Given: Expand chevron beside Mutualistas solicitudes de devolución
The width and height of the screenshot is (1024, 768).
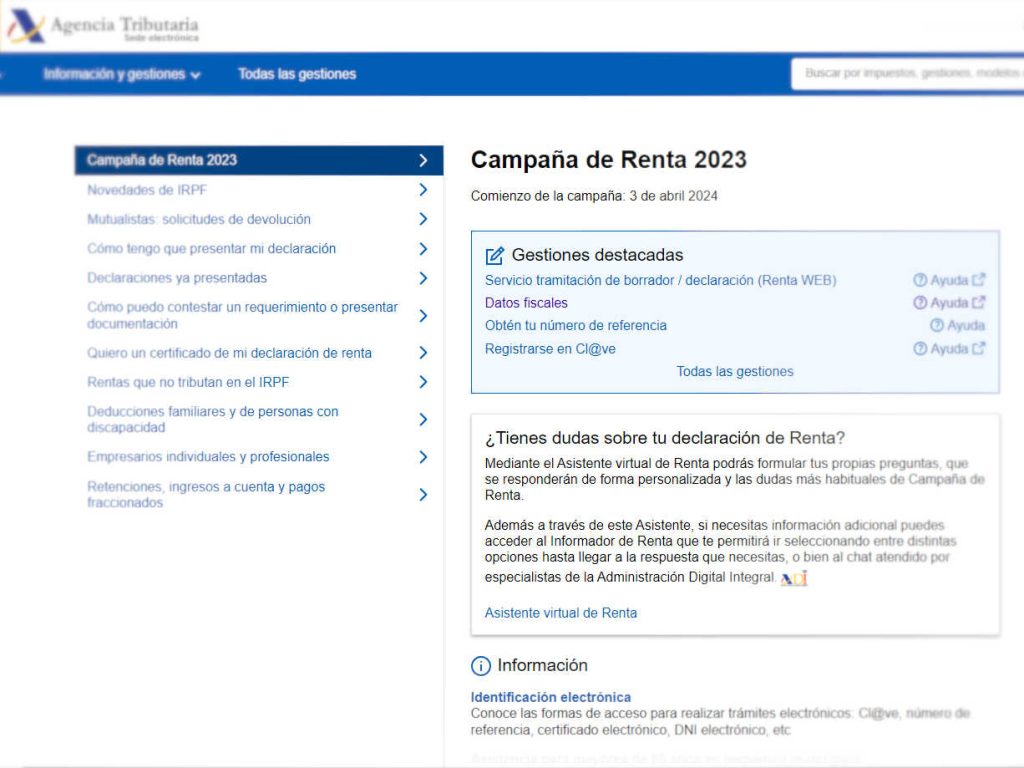Looking at the screenshot, I should [423, 219].
